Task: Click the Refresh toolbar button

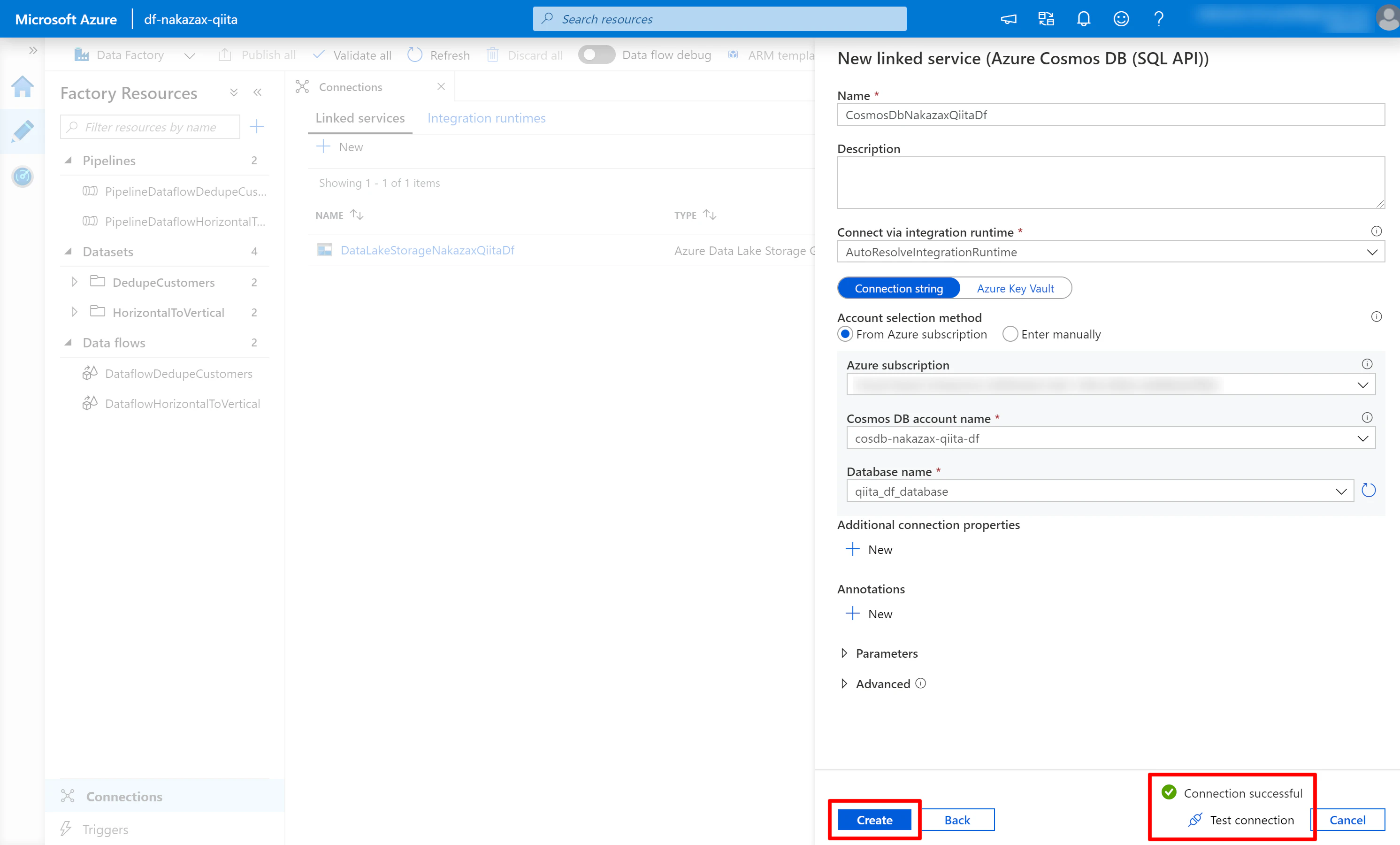Action: pyautogui.click(x=439, y=55)
